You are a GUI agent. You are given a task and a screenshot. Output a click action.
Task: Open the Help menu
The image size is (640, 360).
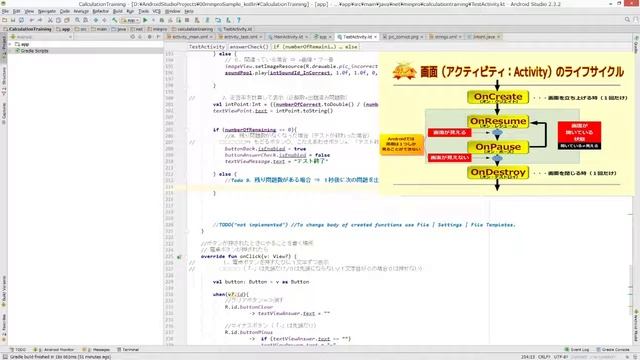click(189, 11)
